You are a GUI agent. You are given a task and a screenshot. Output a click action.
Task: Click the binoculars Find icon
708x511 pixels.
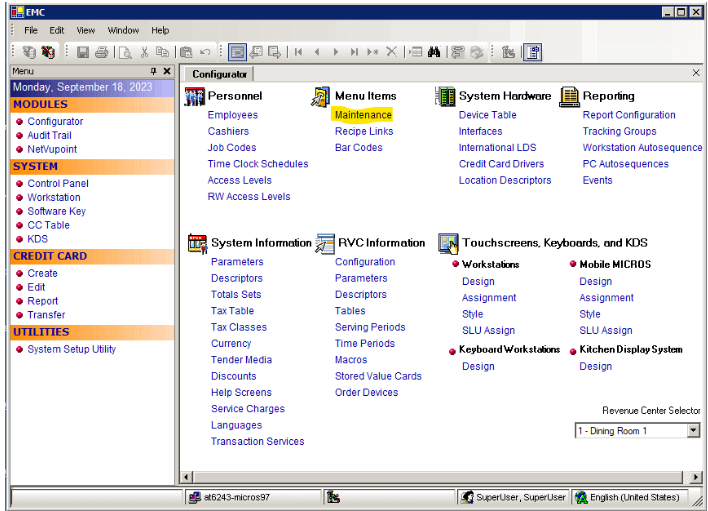click(x=434, y=51)
